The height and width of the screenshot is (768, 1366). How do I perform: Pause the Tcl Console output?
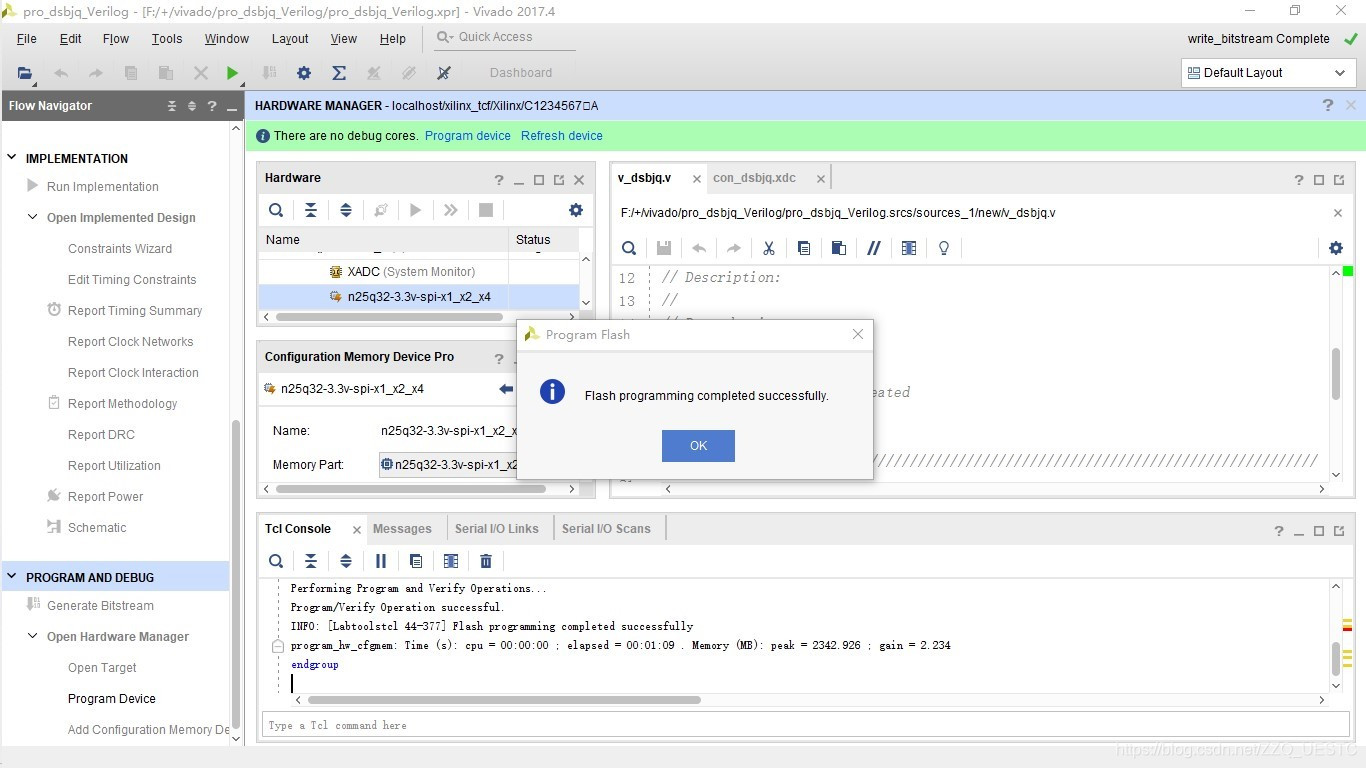click(x=381, y=561)
